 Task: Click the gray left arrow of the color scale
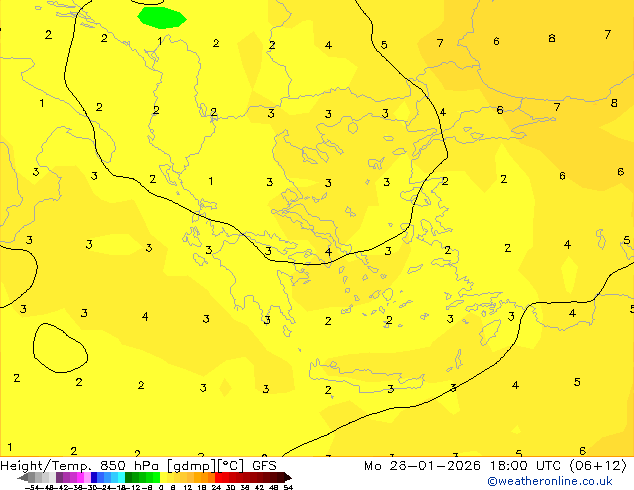[x=22, y=477]
